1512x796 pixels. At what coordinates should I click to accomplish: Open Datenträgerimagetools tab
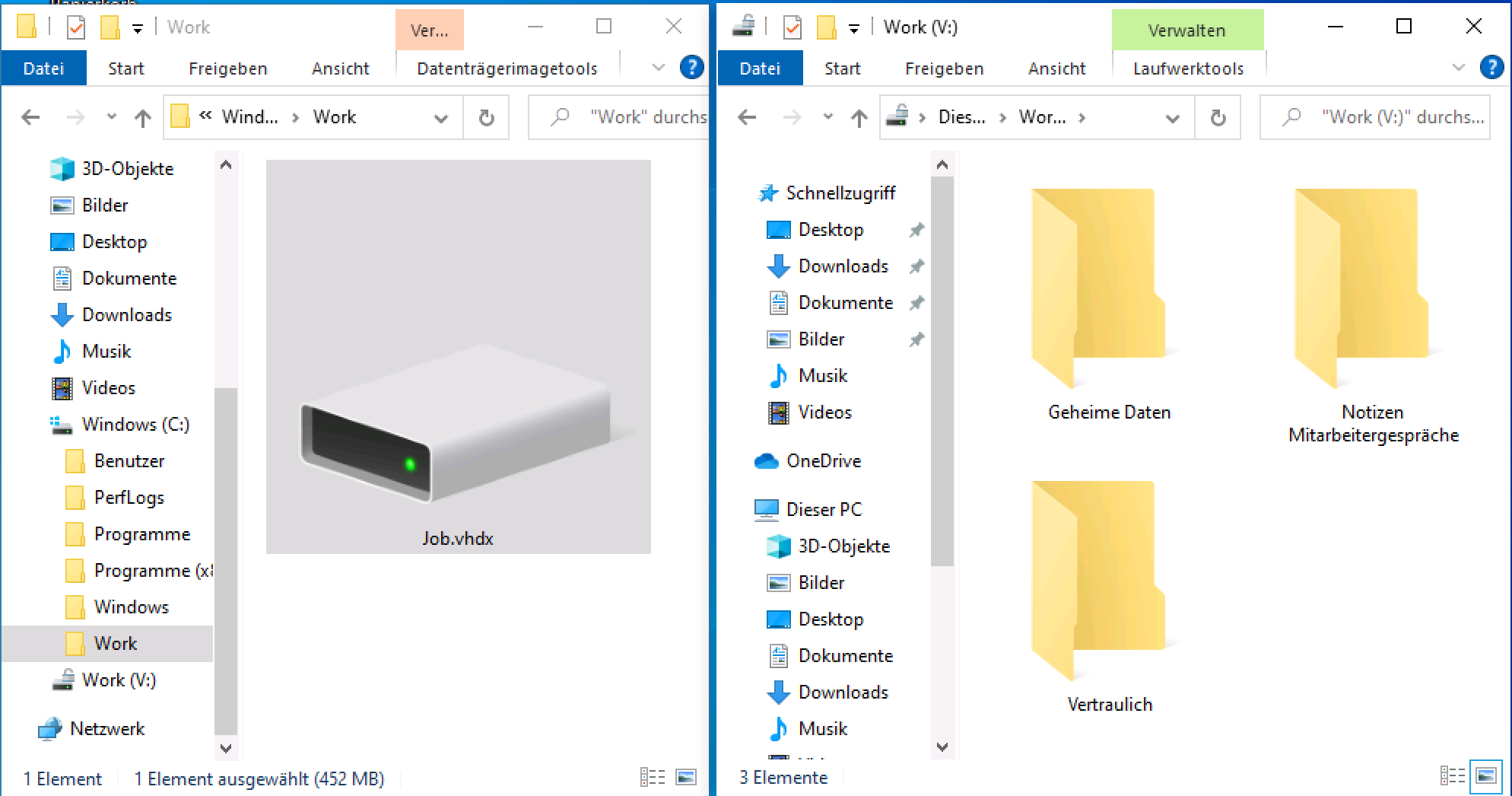(507, 68)
